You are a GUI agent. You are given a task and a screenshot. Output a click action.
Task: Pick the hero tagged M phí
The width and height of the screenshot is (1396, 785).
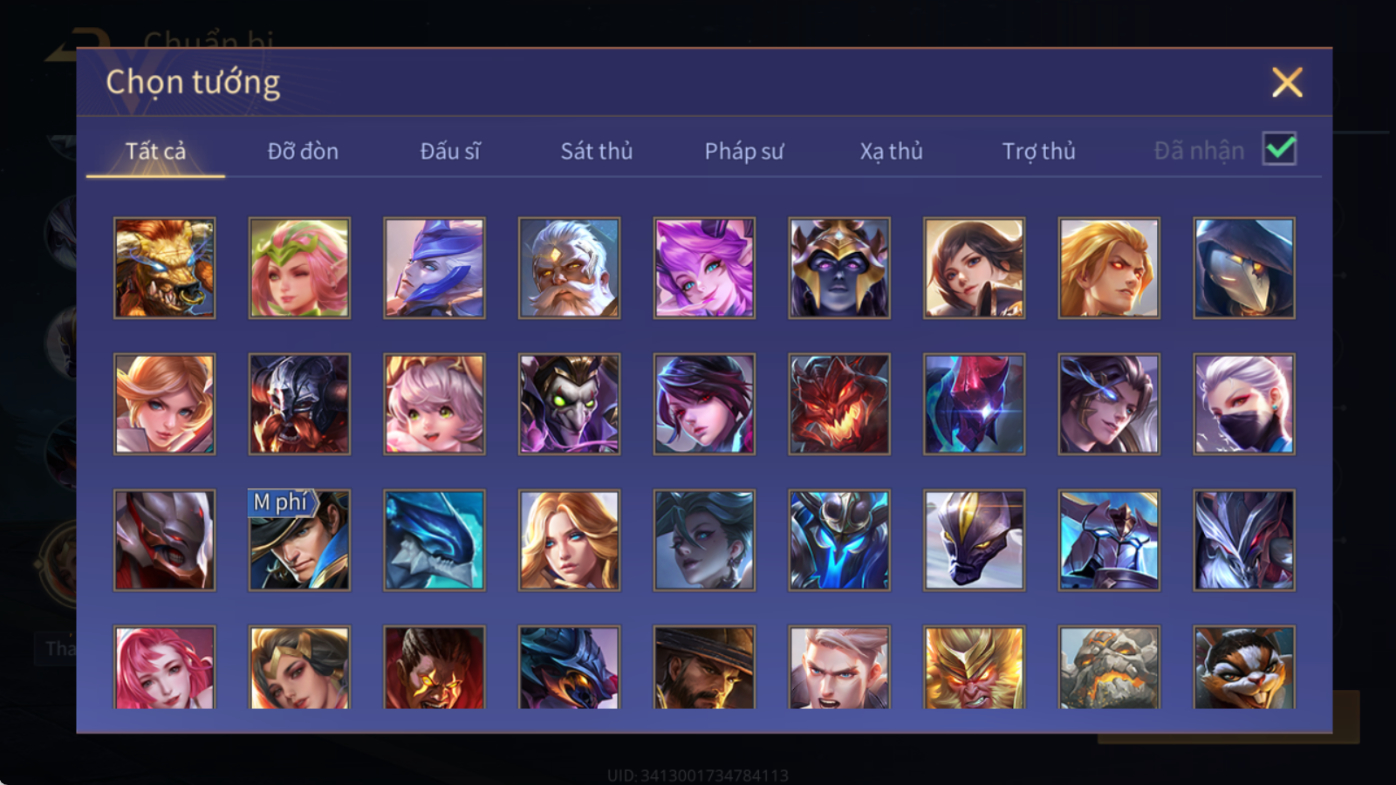coord(299,540)
